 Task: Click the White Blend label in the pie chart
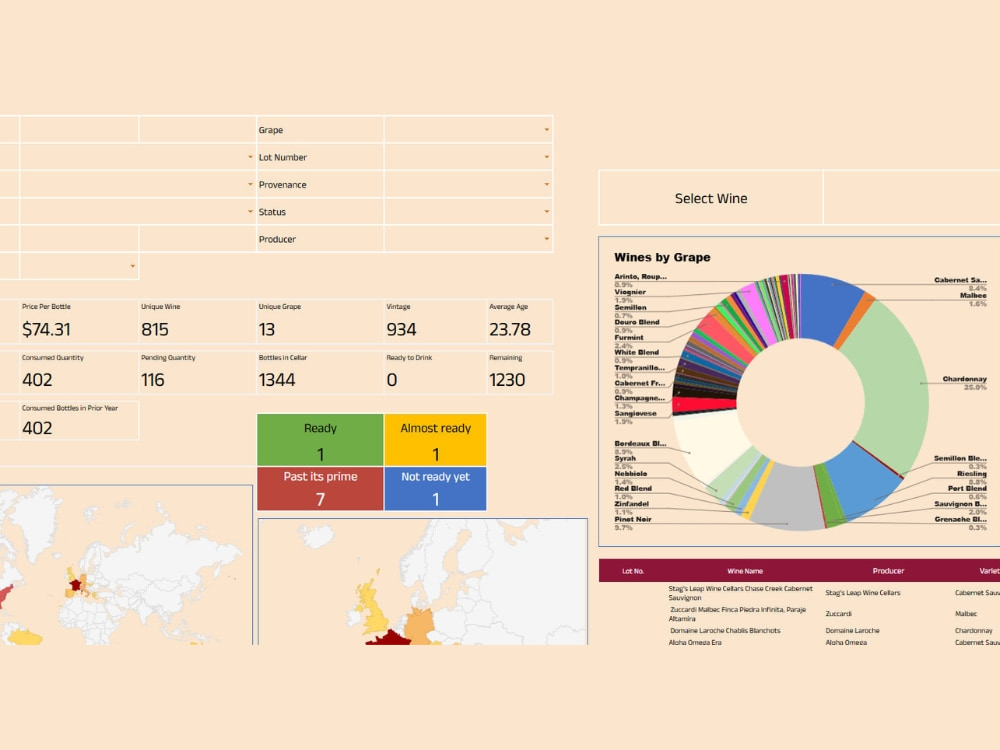[x=636, y=352]
